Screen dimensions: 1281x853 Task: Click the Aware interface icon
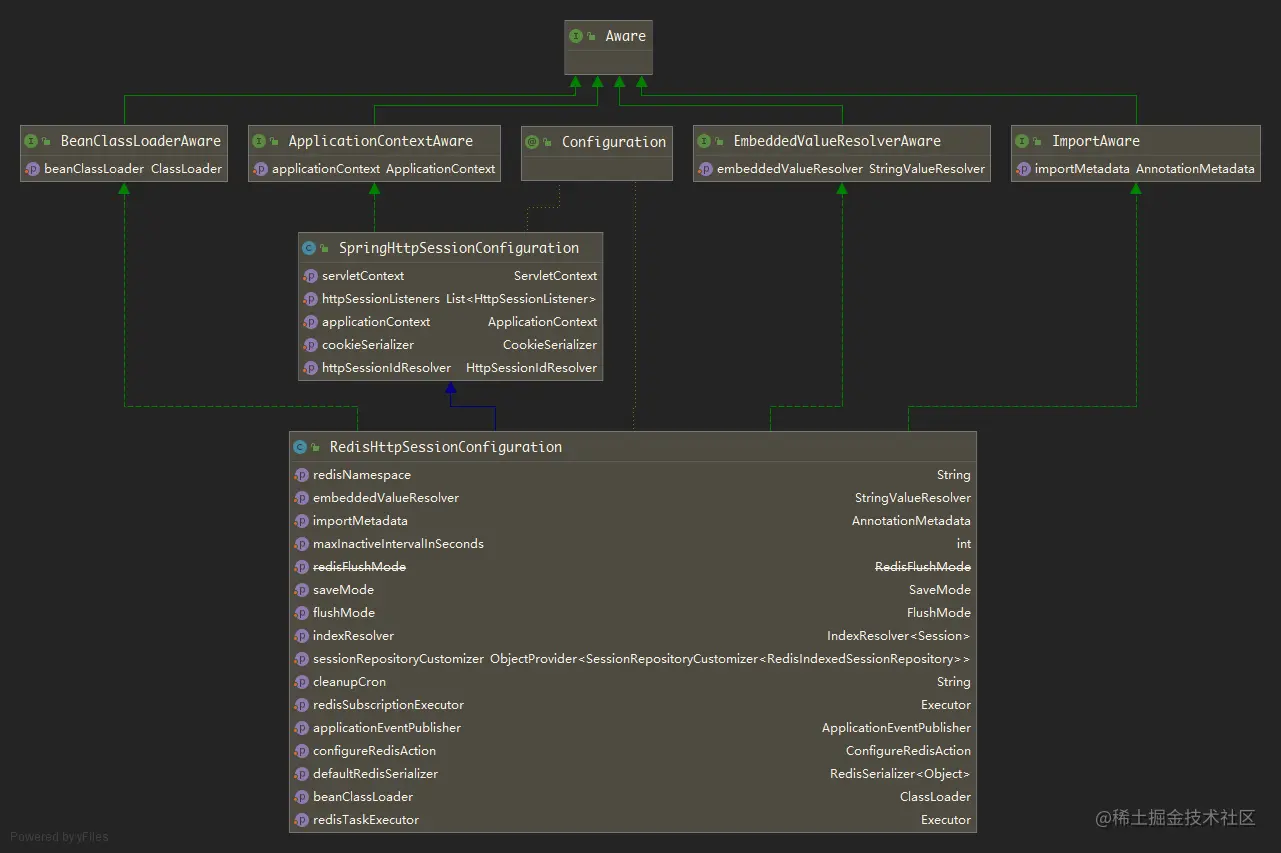pyautogui.click(x=576, y=36)
